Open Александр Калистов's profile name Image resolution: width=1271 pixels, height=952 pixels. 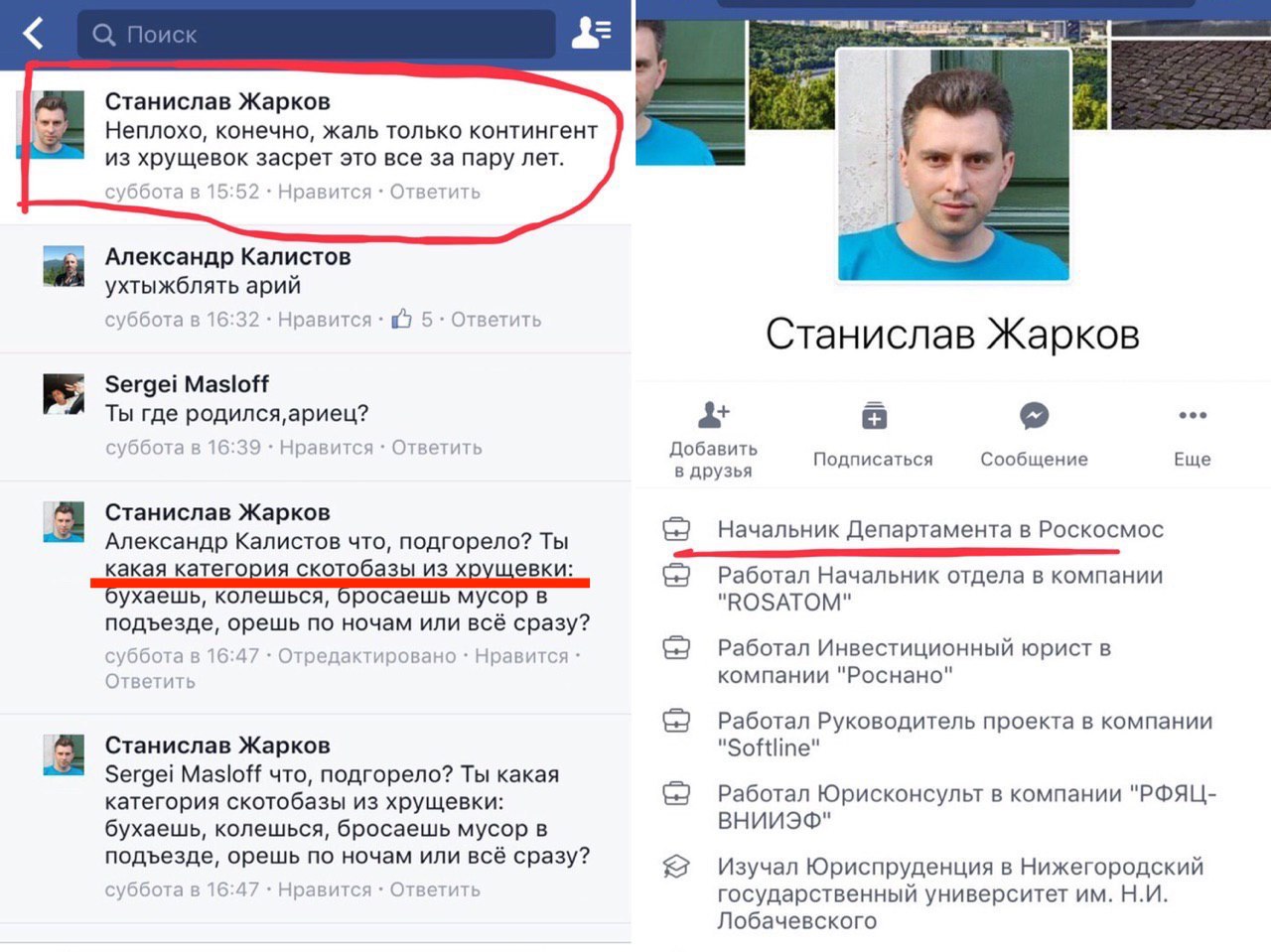[228, 256]
